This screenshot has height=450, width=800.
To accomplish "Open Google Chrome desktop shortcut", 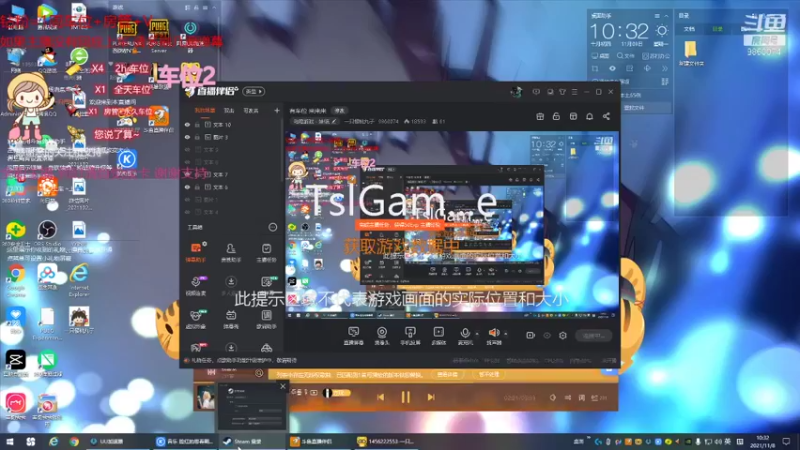I will click(x=16, y=280).
